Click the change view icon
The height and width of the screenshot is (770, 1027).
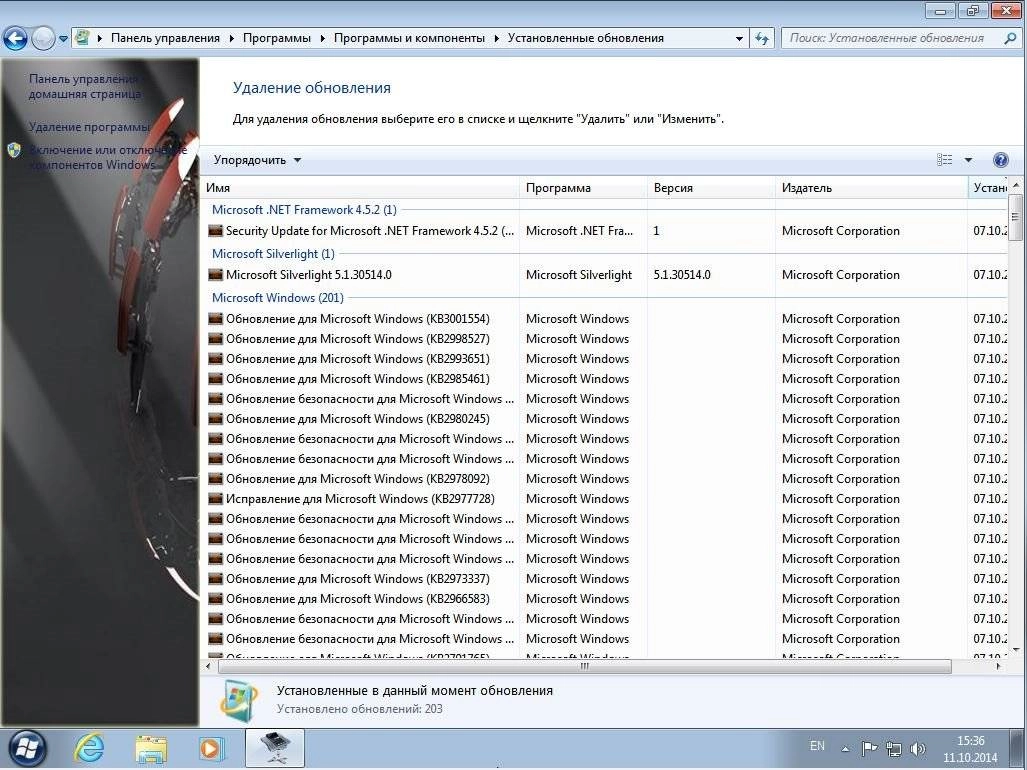pyautogui.click(x=944, y=160)
